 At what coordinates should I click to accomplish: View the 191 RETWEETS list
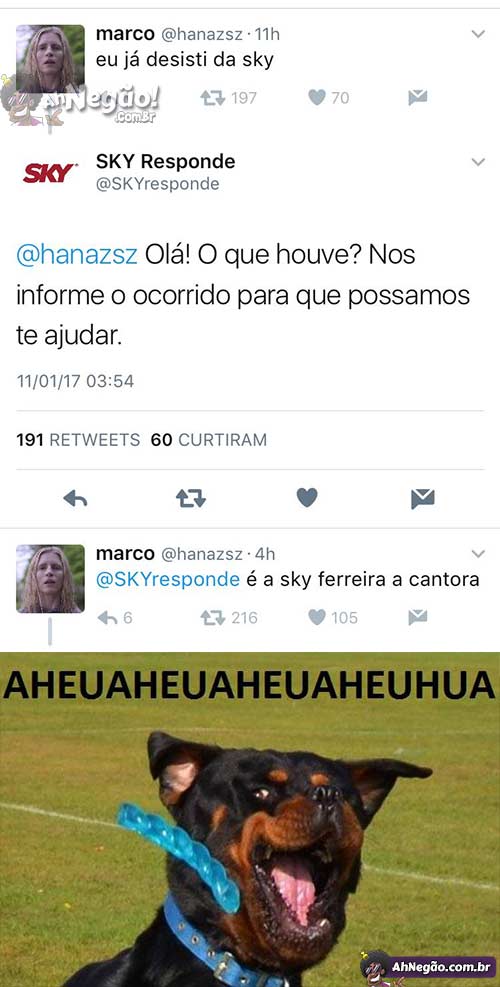point(78,440)
